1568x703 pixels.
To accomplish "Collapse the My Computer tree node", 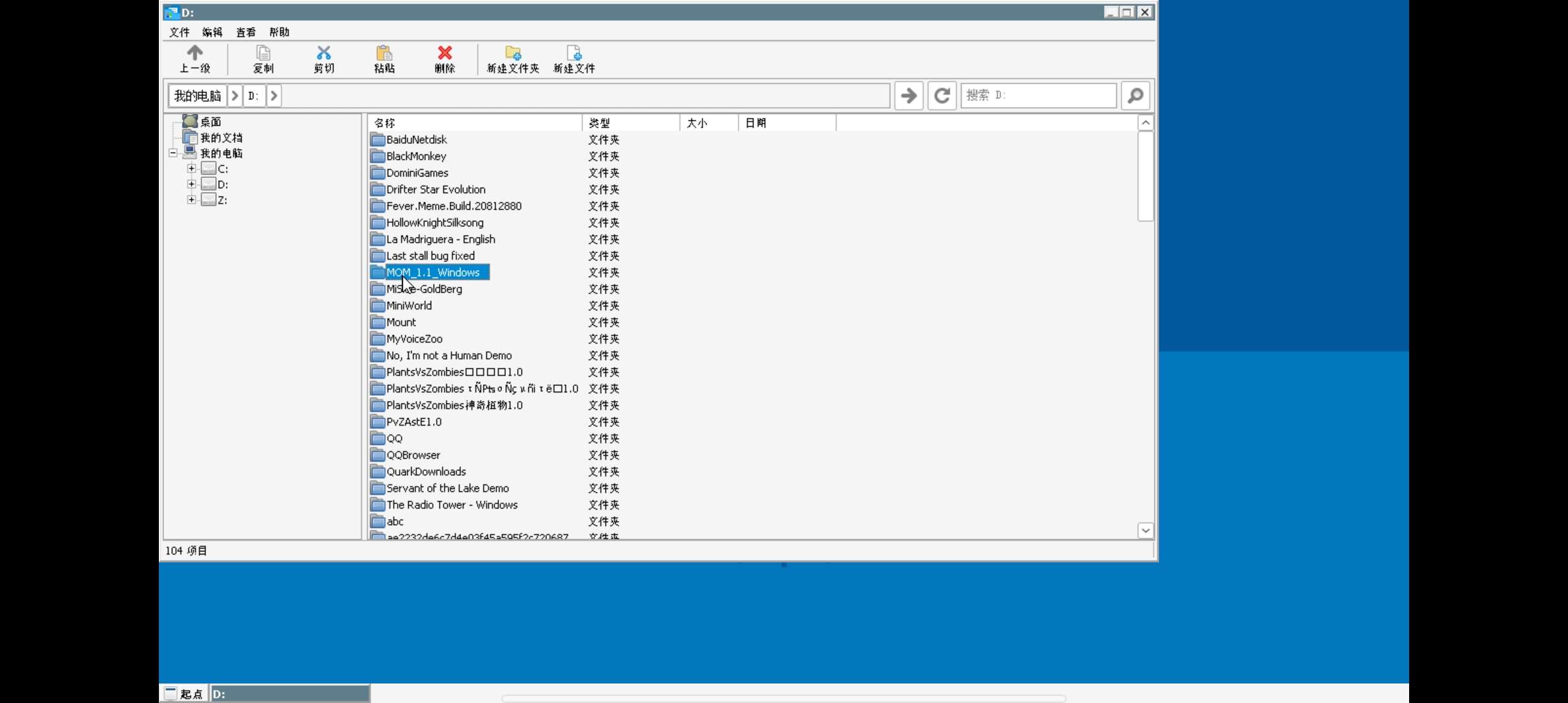I will [173, 153].
